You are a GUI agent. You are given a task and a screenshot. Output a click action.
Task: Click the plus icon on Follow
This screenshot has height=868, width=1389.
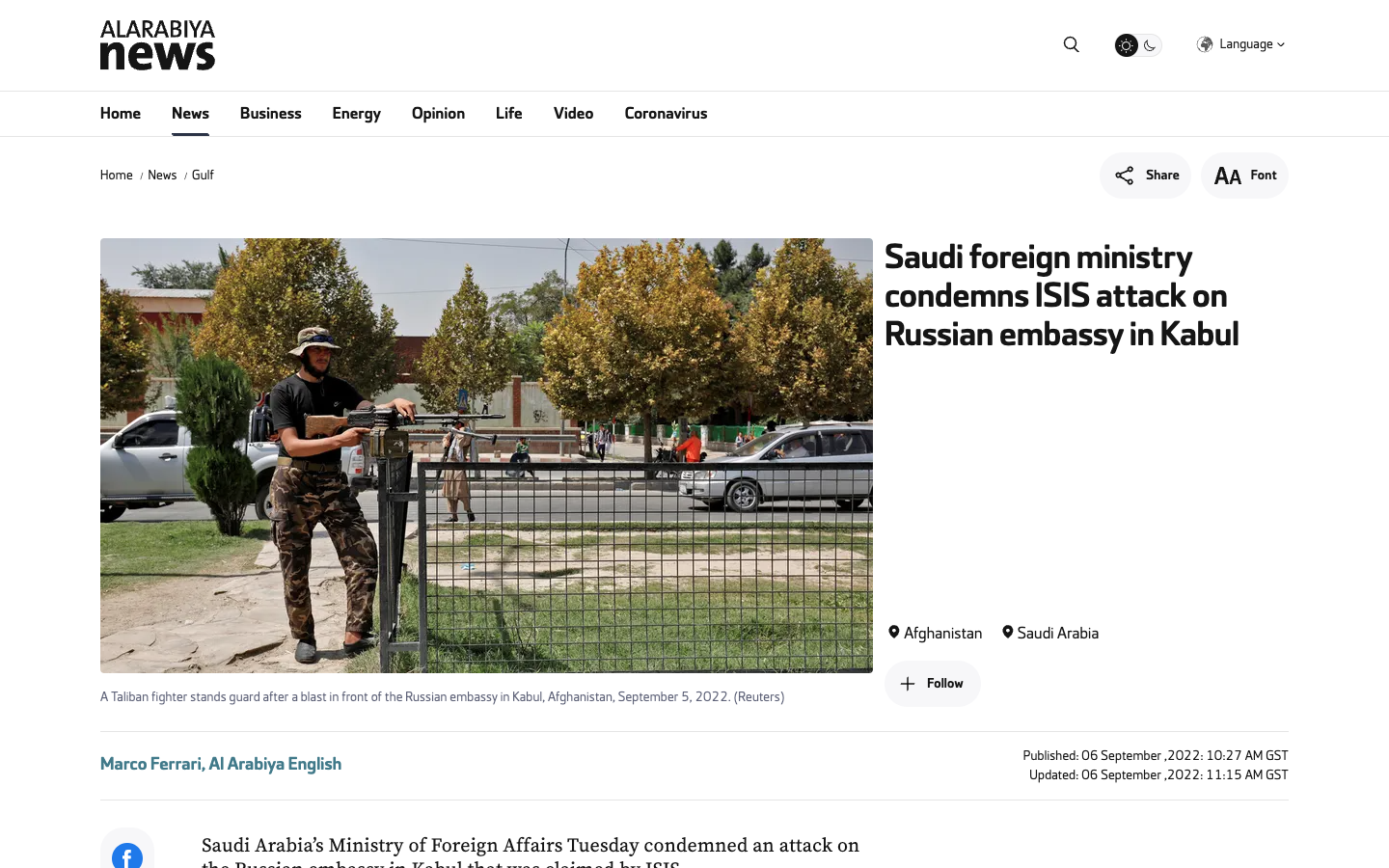click(908, 684)
